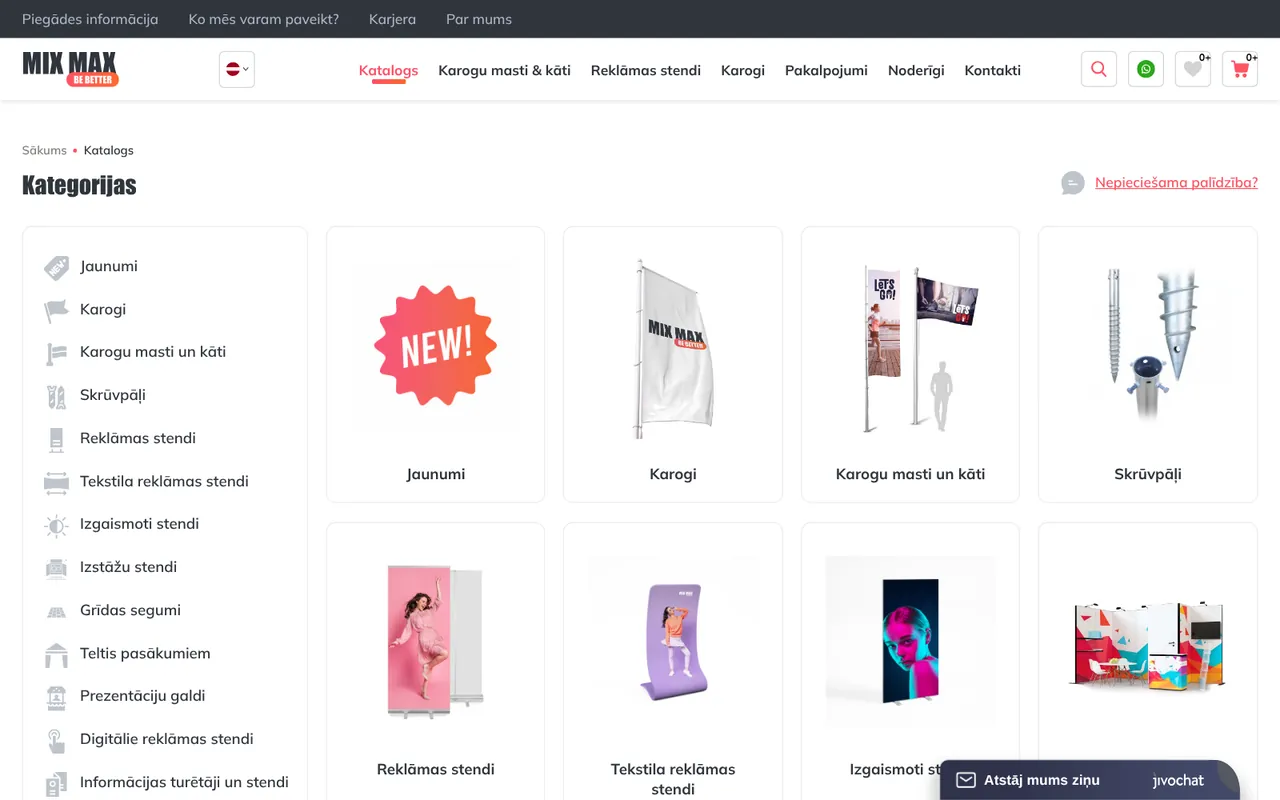
Task: Open the shopping cart icon
Action: (1240, 69)
